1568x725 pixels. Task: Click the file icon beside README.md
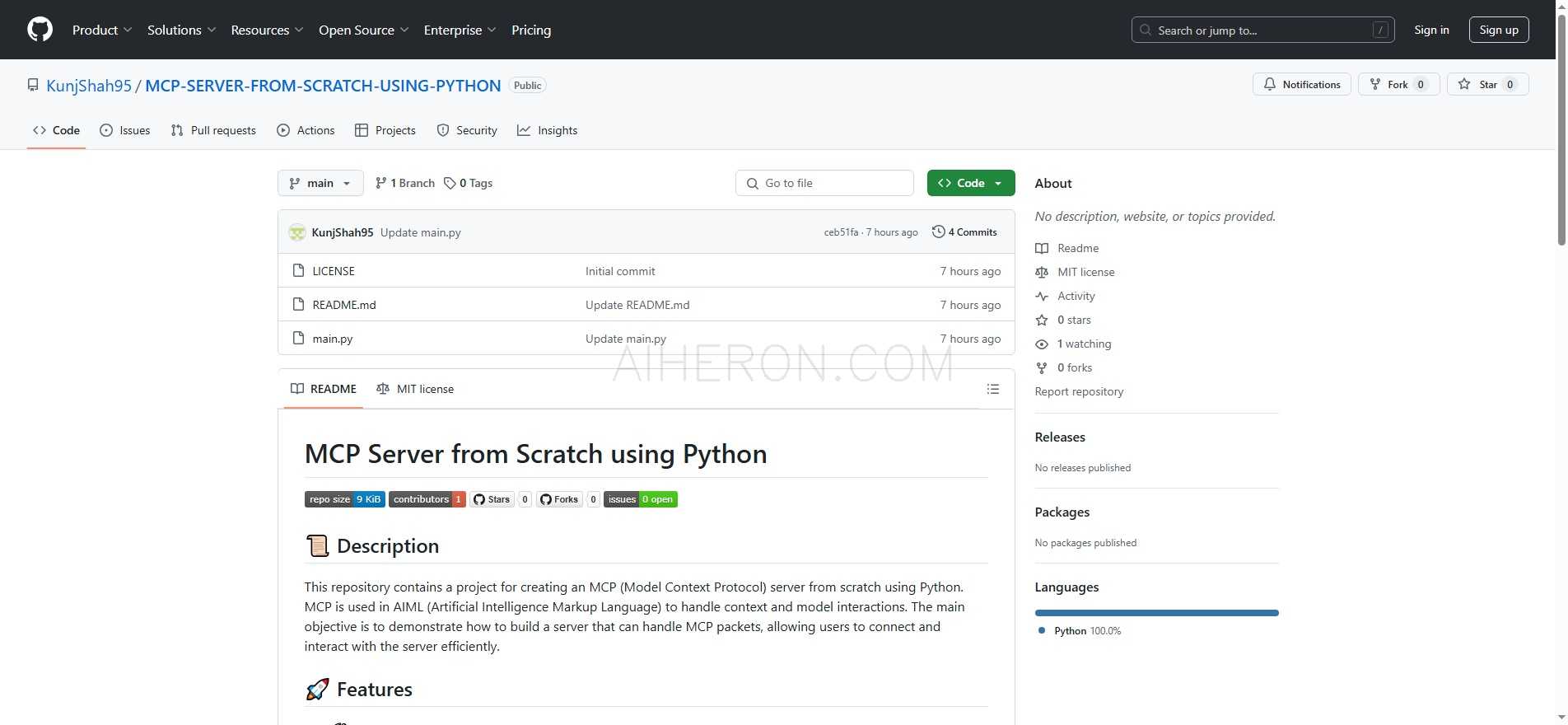click(x=298, y=305)
